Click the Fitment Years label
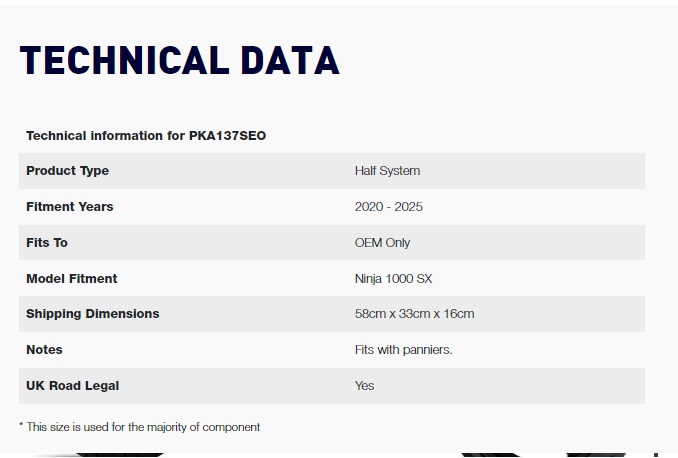The height and width of the screenshot is (458, 678). pyautogui.click(x=70, y=207)
